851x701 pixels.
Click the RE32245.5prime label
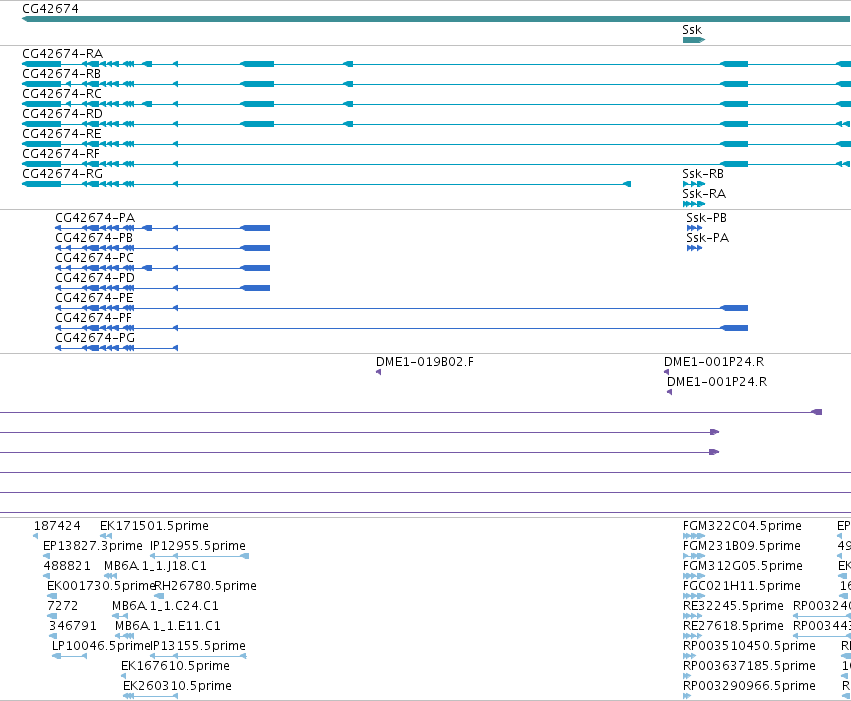(733, 607)
